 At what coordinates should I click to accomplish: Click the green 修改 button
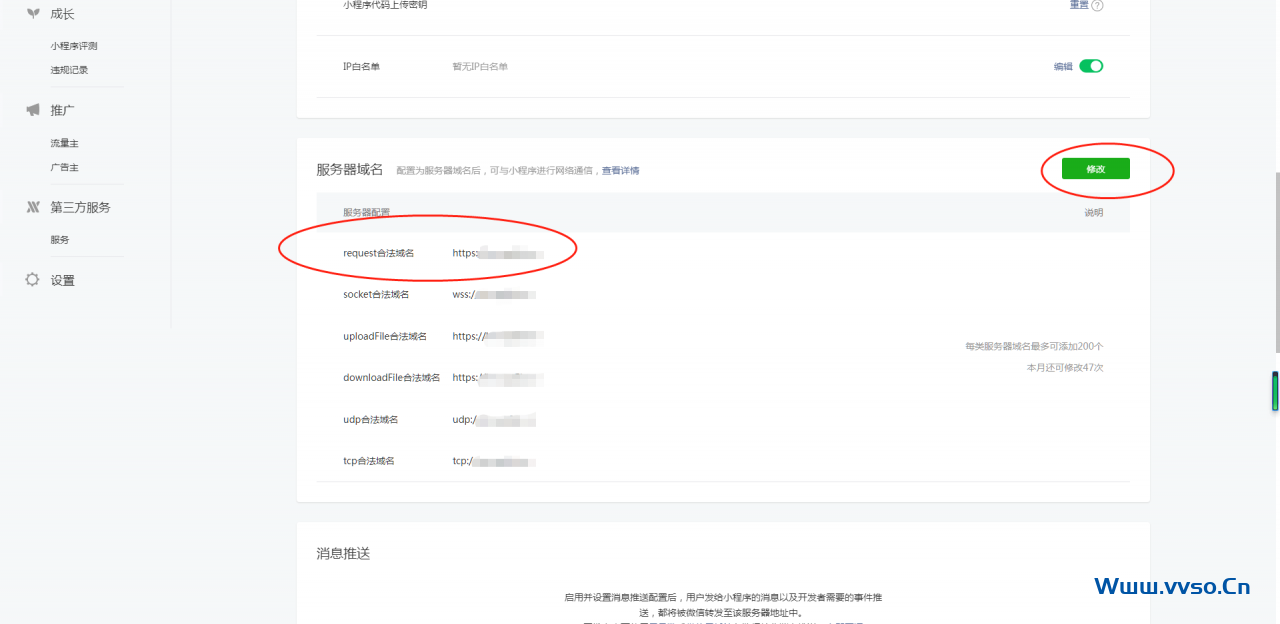(1095, 169)
